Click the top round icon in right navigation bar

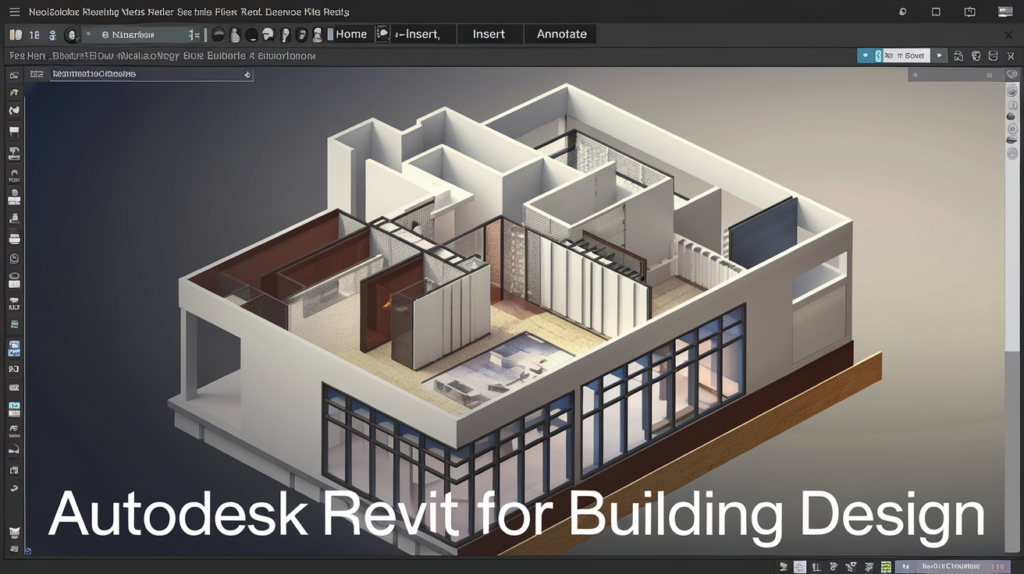coord(1011,91)
